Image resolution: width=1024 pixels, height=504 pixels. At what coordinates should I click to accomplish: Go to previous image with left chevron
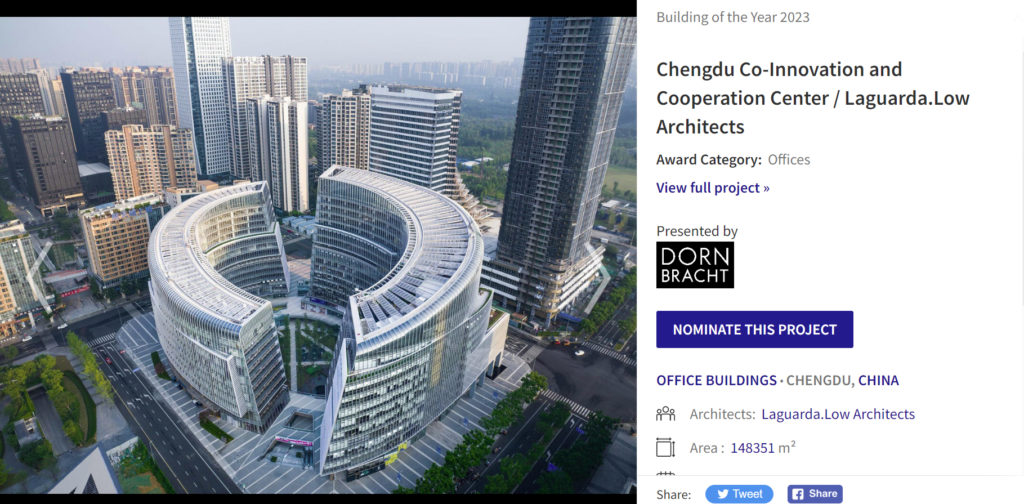point(39,277)
